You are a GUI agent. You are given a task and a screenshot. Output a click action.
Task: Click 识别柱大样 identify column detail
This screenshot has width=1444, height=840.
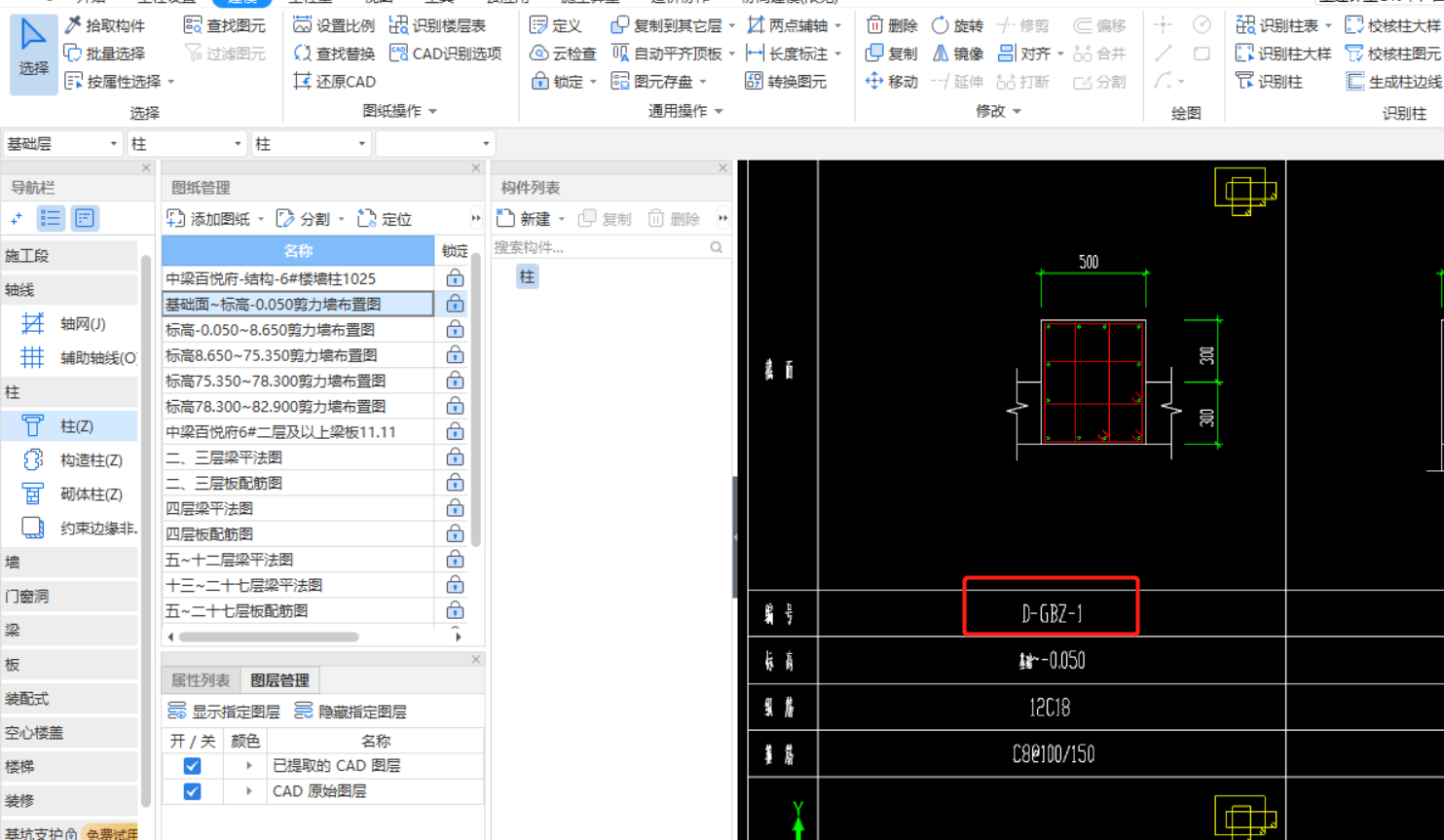click(1283, 54)
